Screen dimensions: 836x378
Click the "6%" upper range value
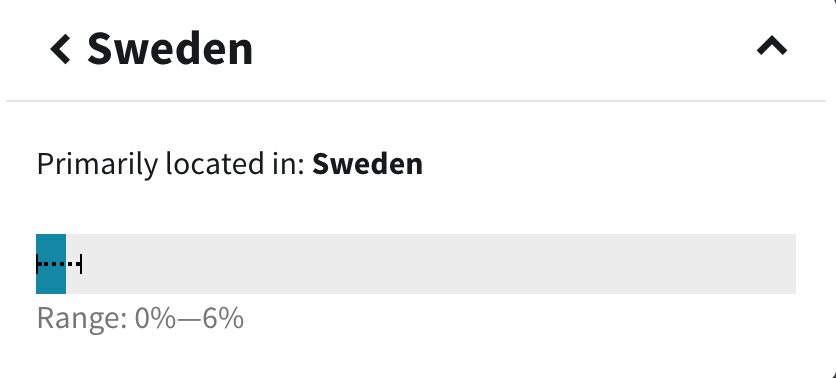(x=223, y=319)
